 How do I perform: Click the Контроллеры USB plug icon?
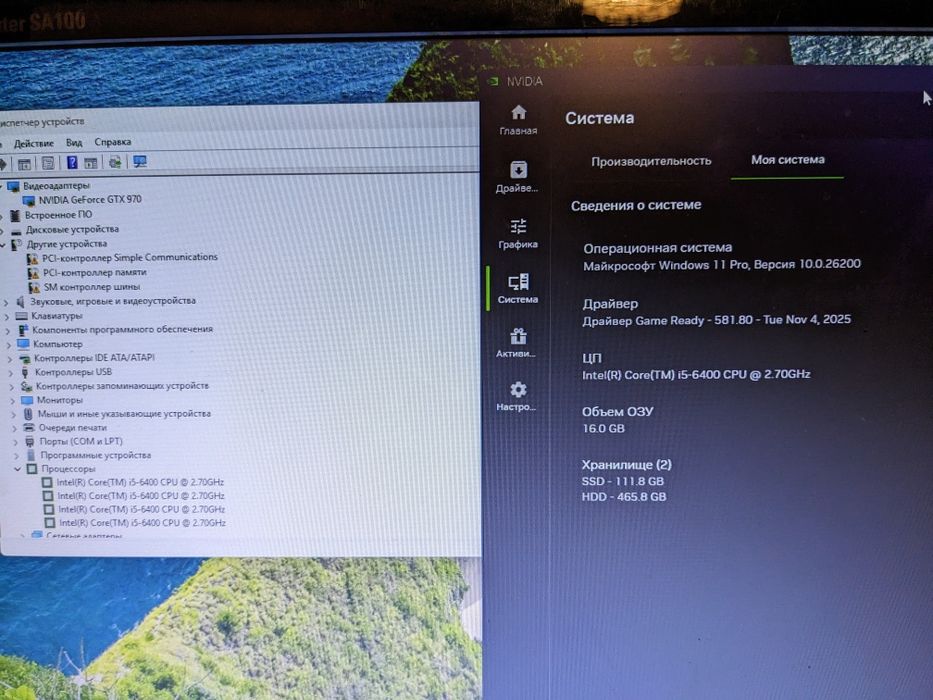point(25,373)
